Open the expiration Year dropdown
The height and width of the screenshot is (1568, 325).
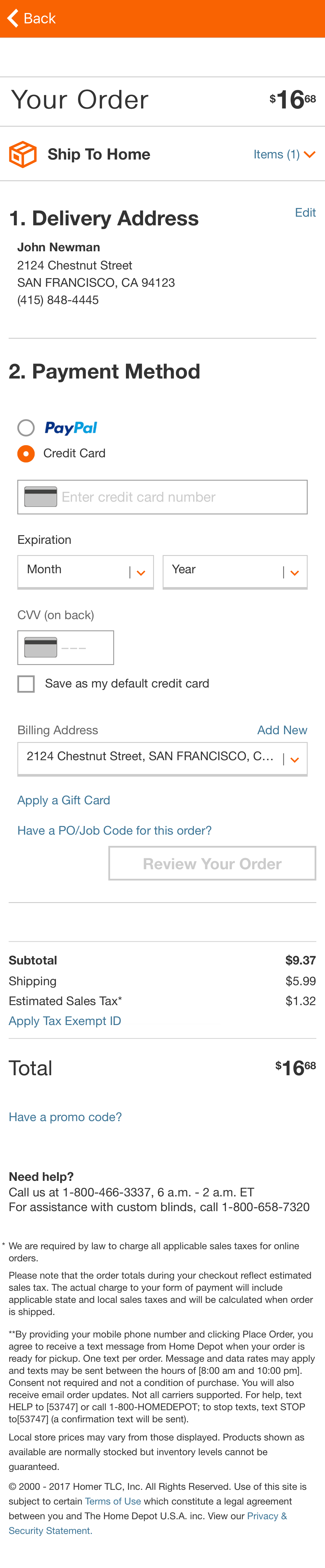click(x=235, y=571)
